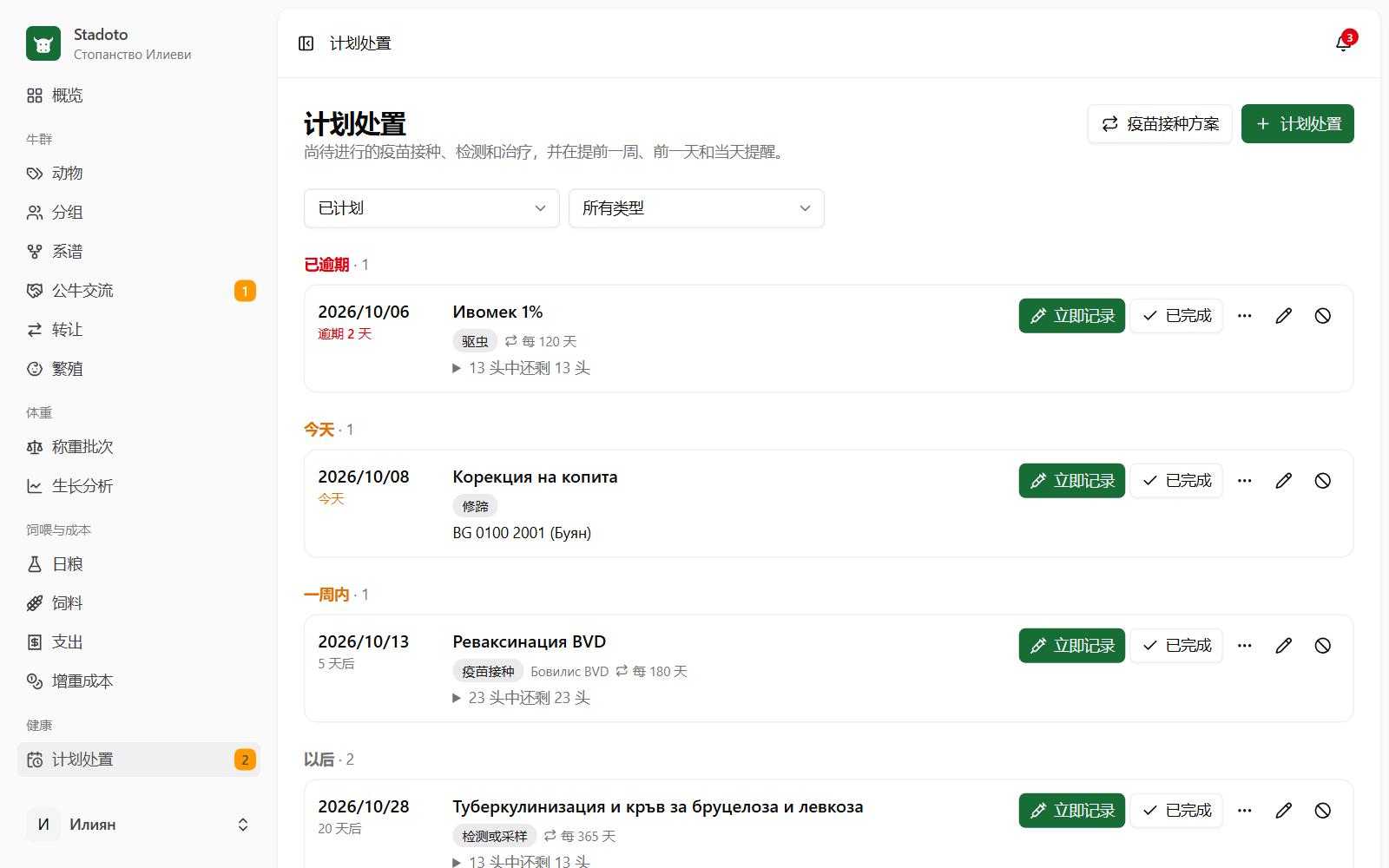Open more options for Реваксинация BVD
Screen dimensions: 1389x868
coord(1244,646)
